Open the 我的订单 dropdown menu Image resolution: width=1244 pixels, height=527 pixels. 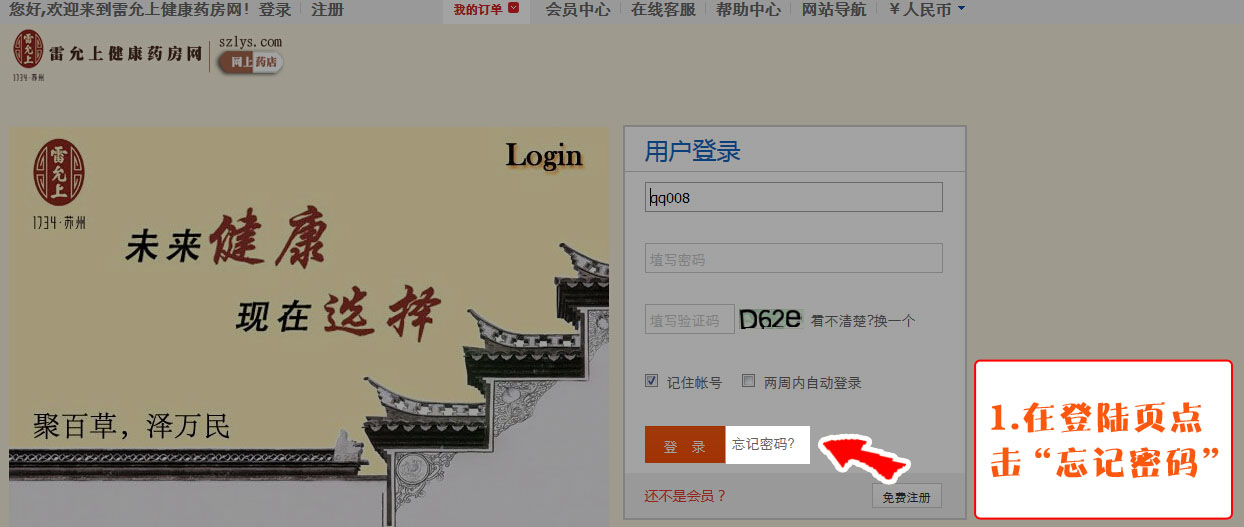coord(487,10)
